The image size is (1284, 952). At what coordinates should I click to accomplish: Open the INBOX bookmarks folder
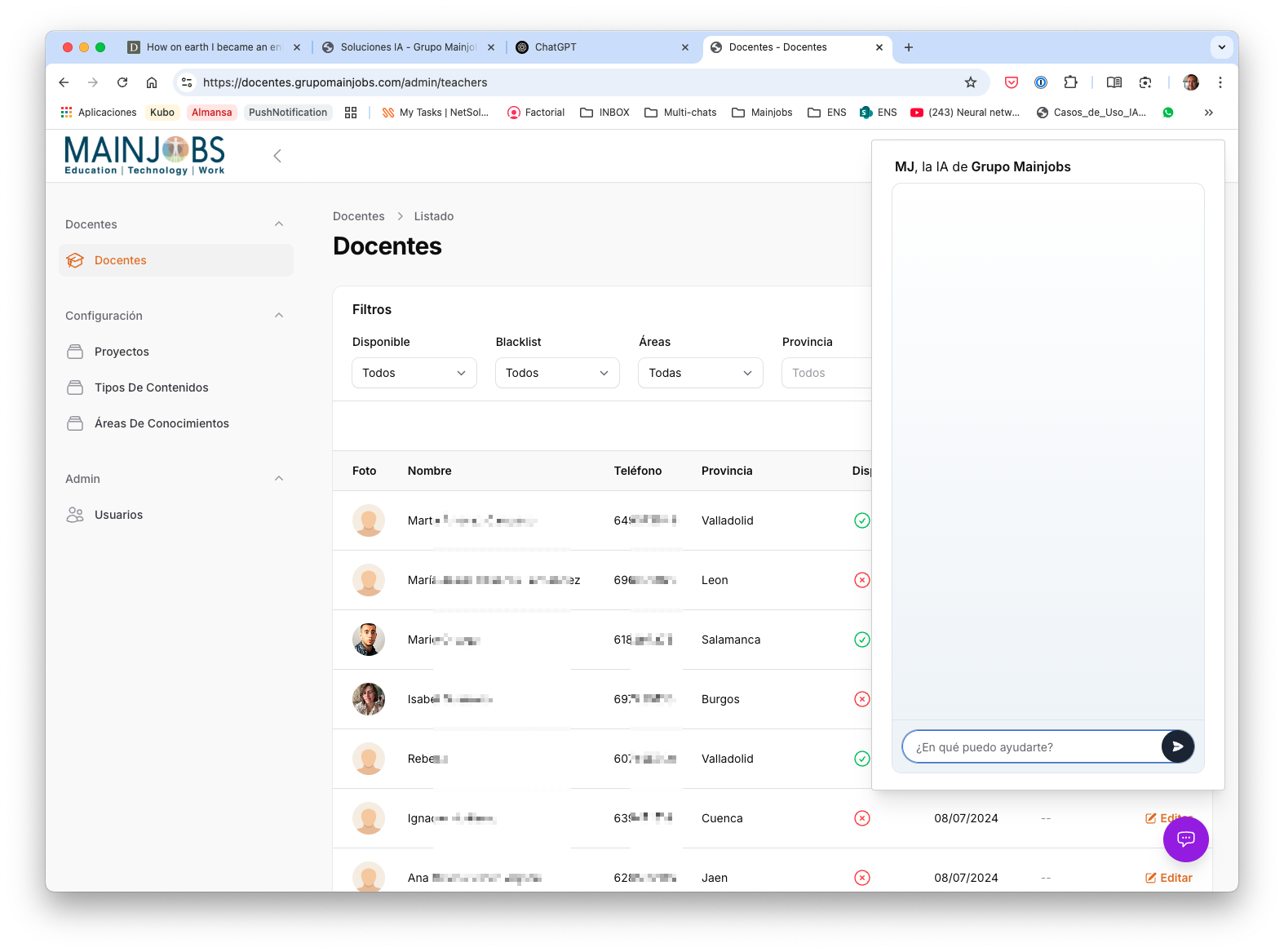604,113
